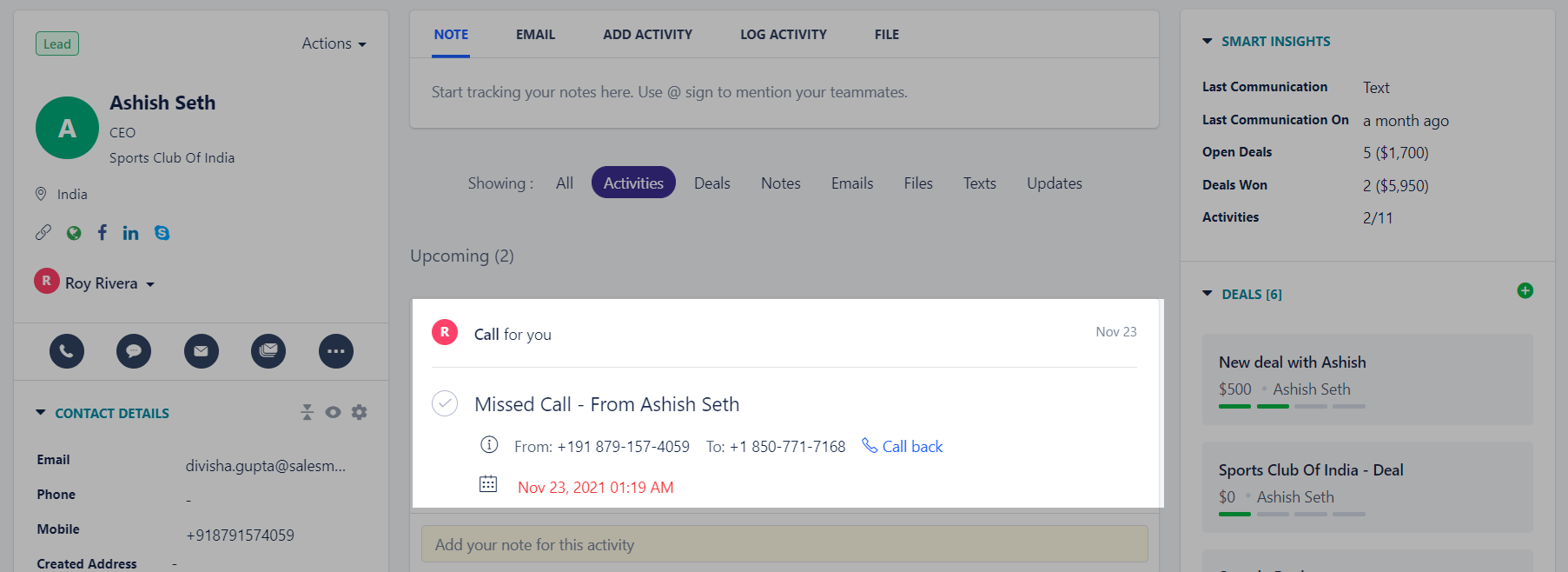This screenshot has width=1568, height=572.
Task: Click the Add your note input field
Action: (x=784, y=544)
